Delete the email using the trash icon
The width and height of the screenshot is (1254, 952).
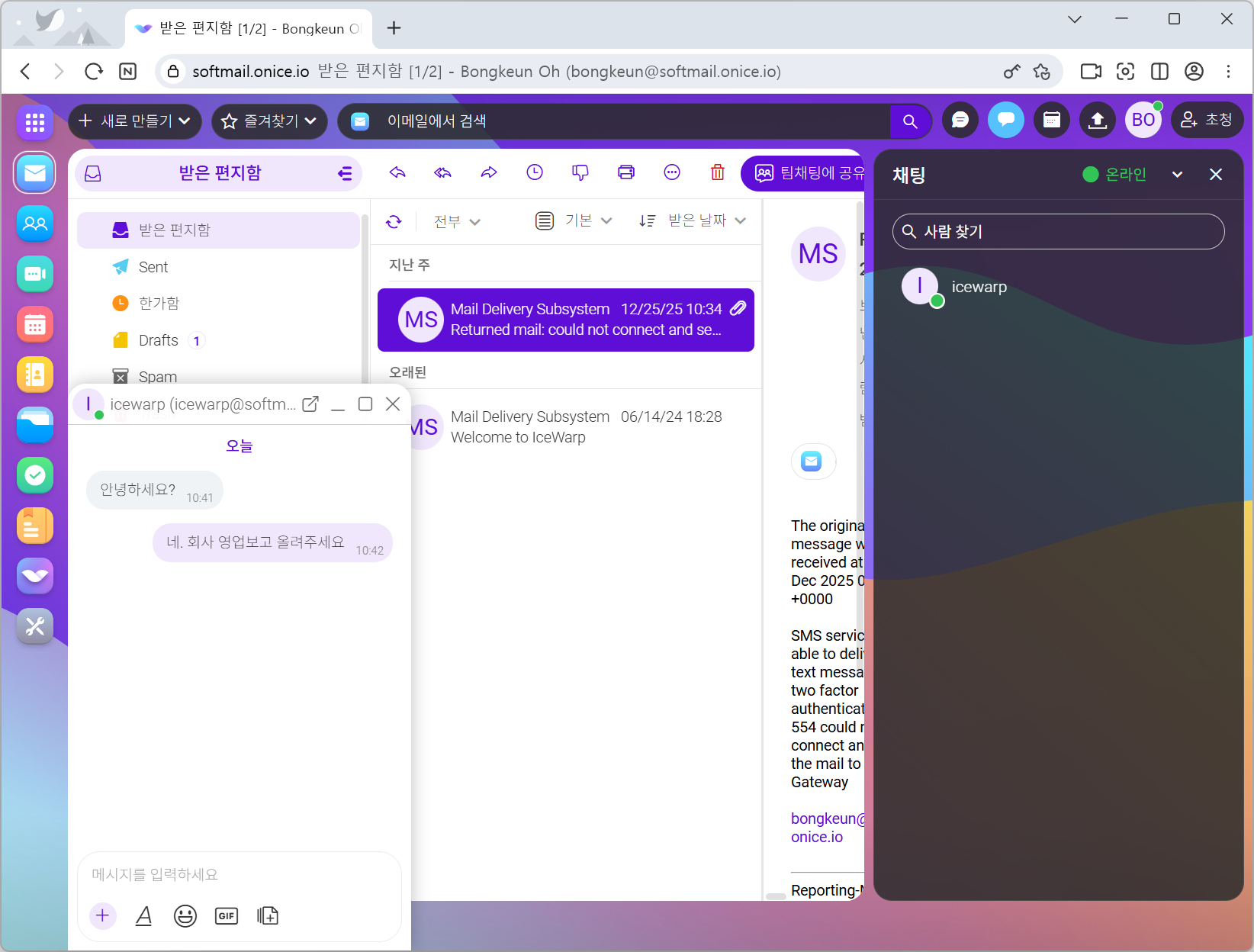coord(717,172)
